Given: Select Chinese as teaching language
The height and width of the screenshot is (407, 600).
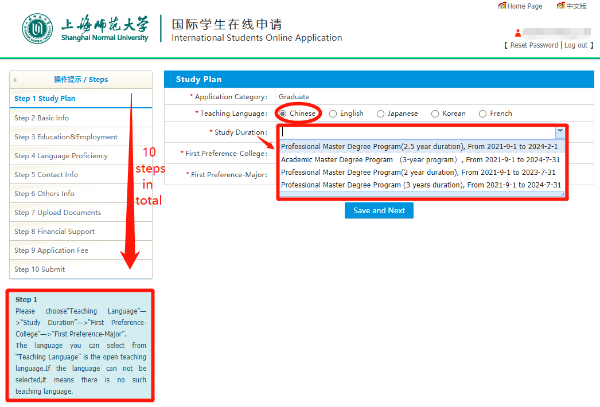Looking at the screenshot, I should (x=285, y=114).
